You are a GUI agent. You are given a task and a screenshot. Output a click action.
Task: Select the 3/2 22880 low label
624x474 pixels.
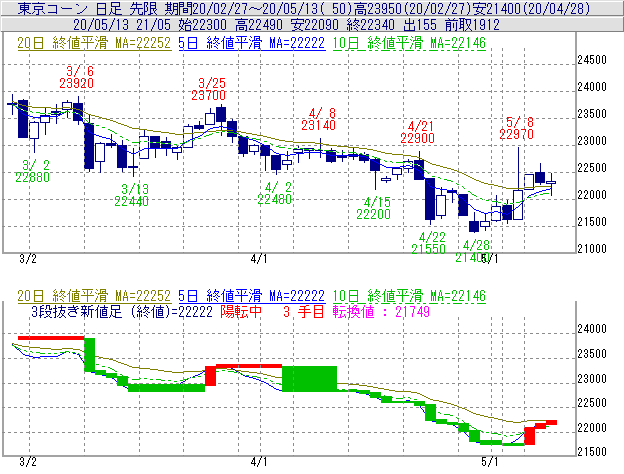pos(33,171)
